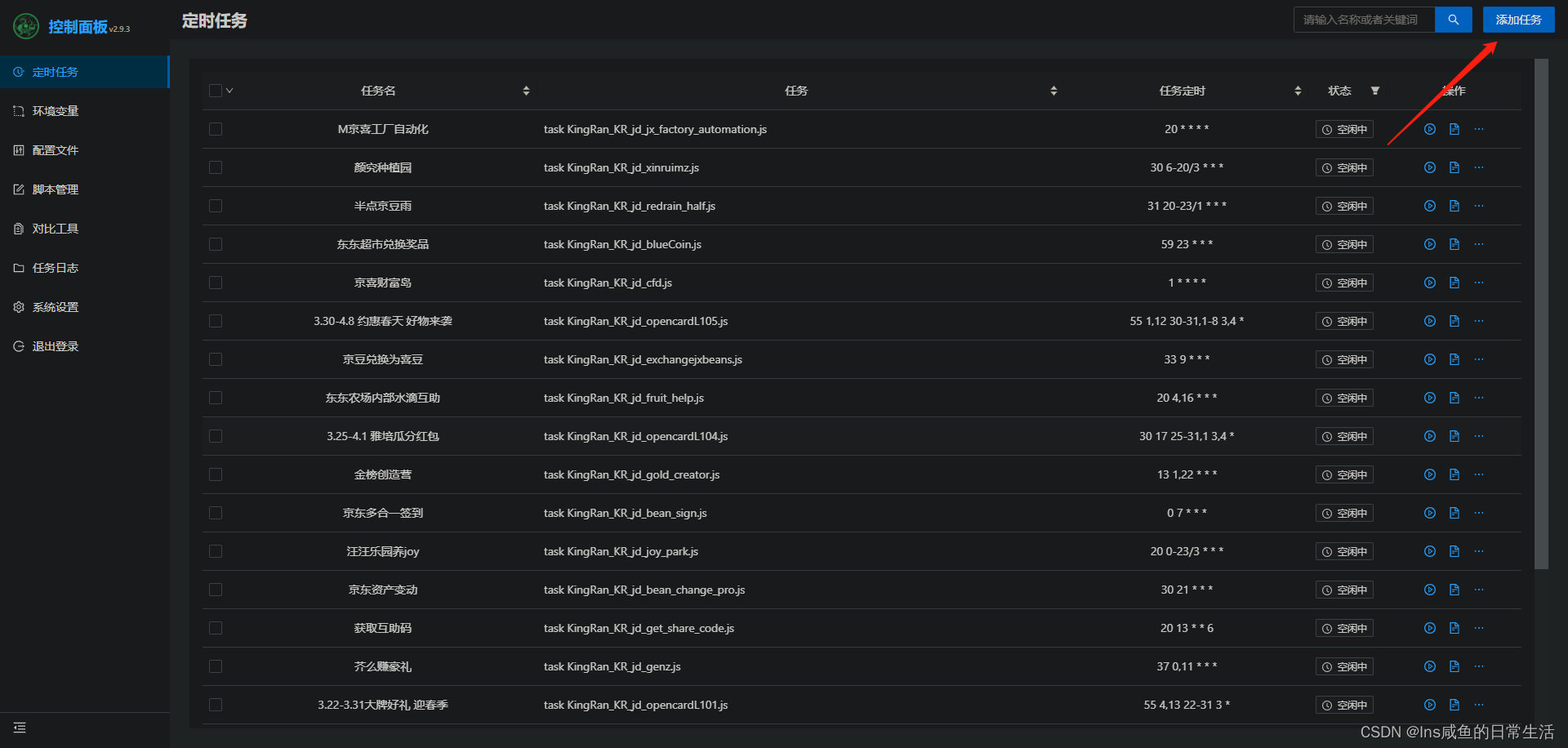Run the M京喜工厂自动化 task
The image size is (1568, 748).
[1429, 129]
